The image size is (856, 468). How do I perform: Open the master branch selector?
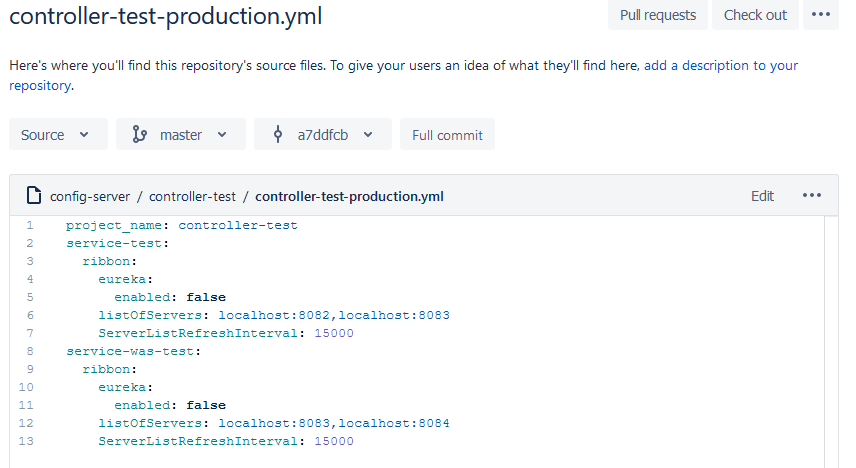(181, 134)
